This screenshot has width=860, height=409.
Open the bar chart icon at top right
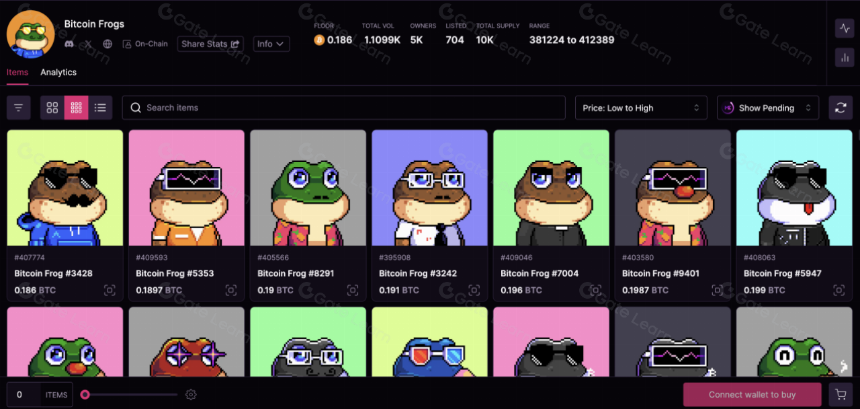[x=844, y=58]
